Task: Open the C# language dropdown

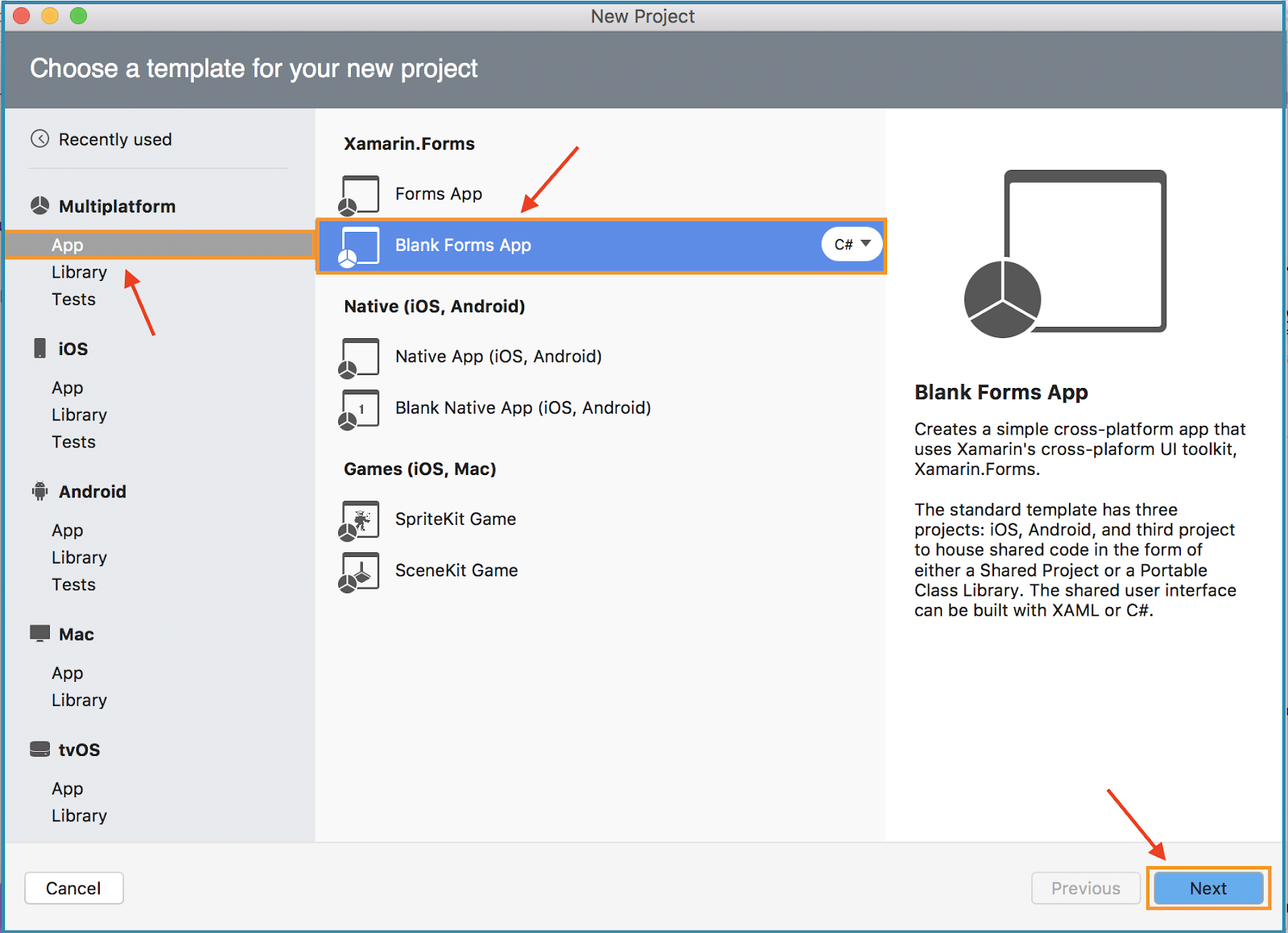Action: (x=851, y=244)
